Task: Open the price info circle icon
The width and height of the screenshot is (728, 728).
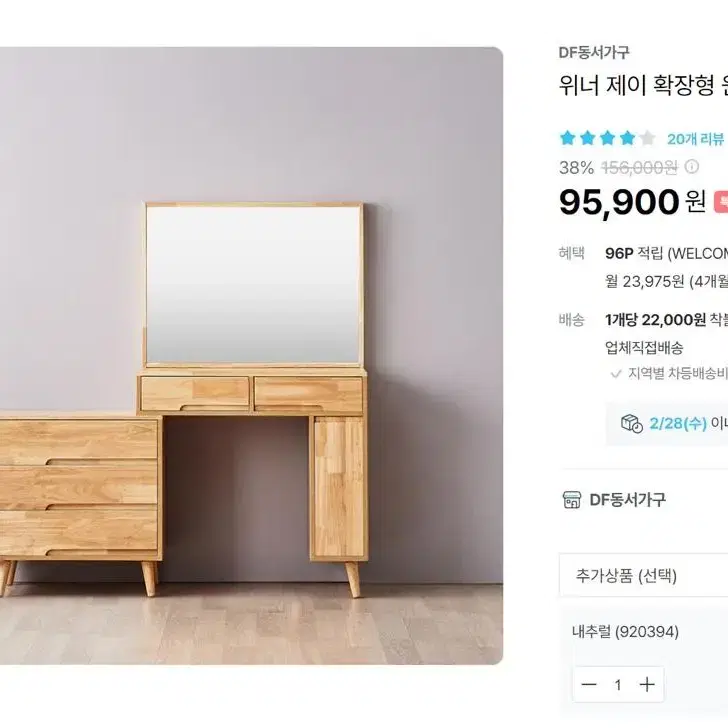Action: tap(691, 167)
